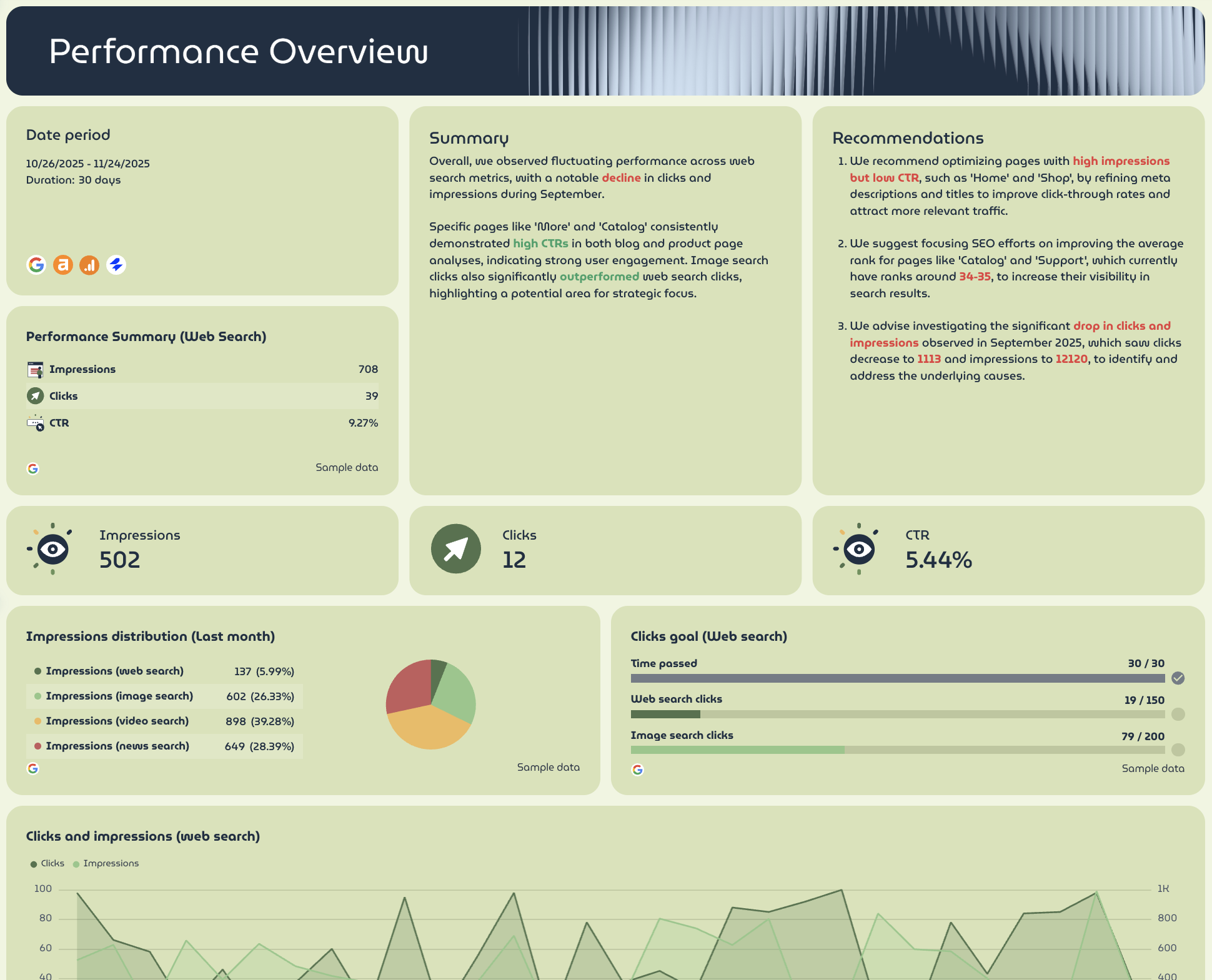Click the CTR cursor-click icon
The height and width of the screenshot is (980, 1212).
[x=34, y=423]
